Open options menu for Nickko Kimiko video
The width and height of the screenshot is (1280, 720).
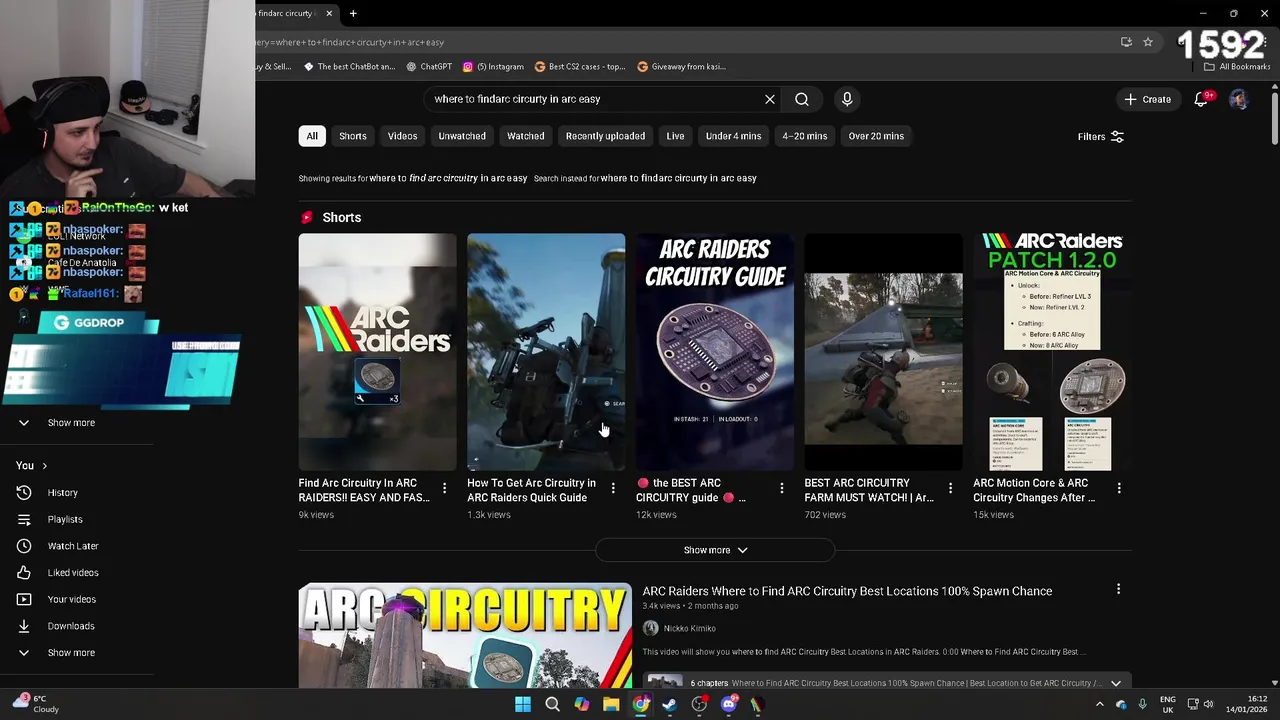(x=1118, y=590)
